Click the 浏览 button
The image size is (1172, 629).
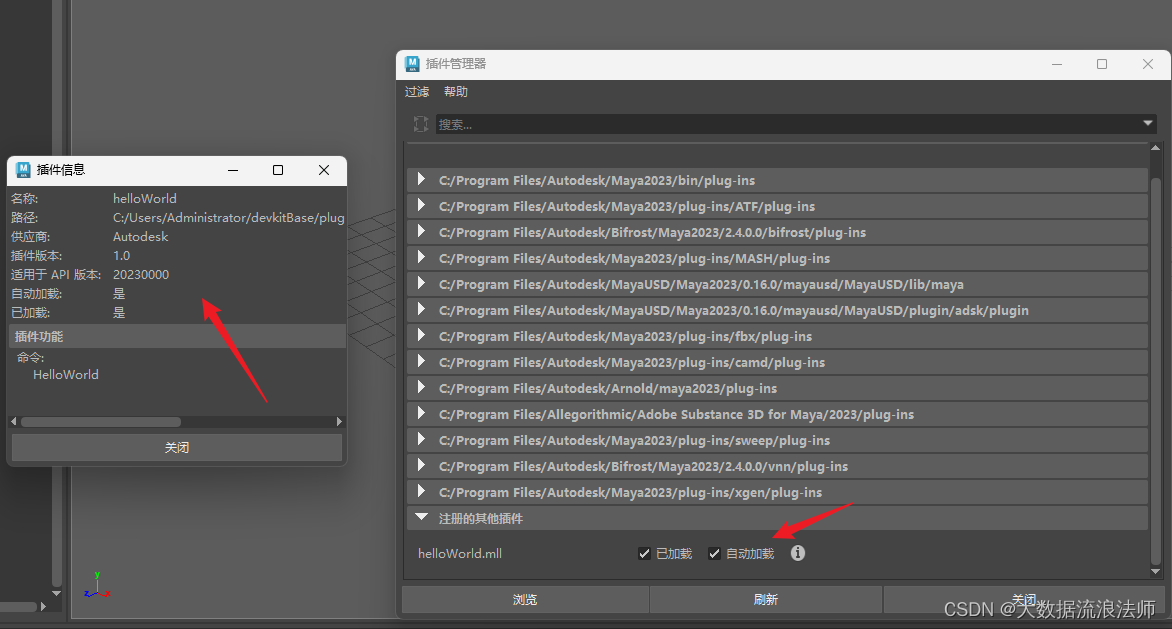(525, 599)
